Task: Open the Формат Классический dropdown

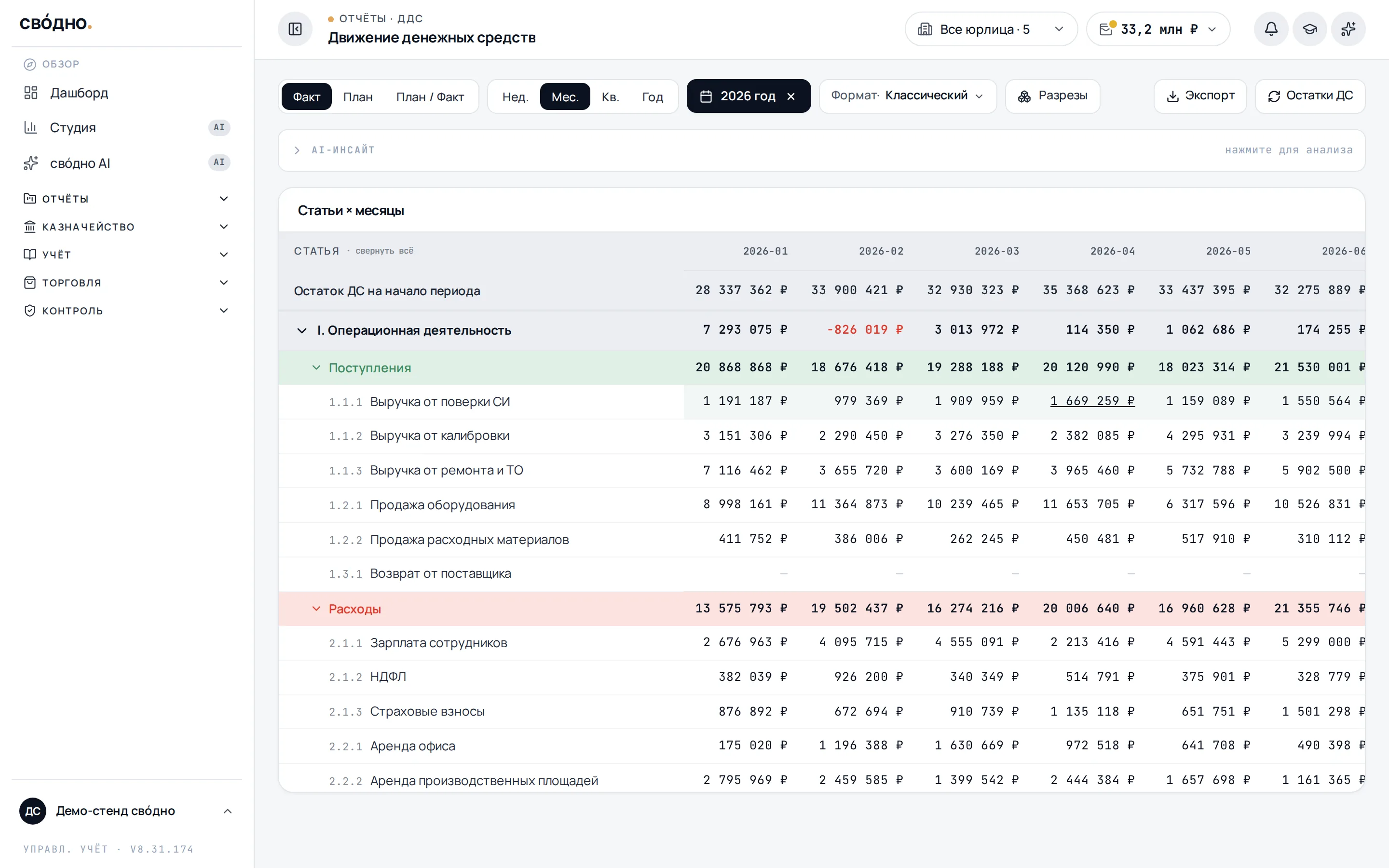Action: [x=908, y=96]
